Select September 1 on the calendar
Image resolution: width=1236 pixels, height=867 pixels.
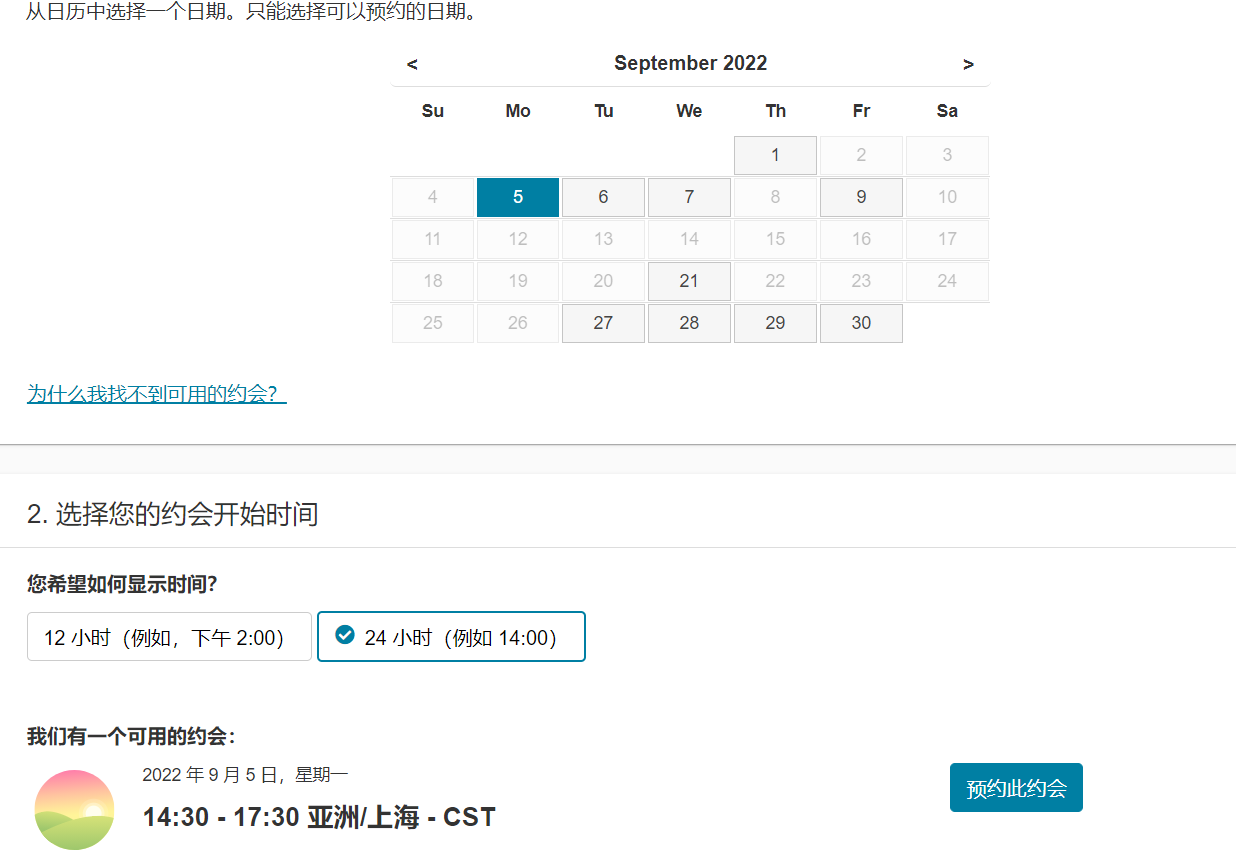[x=775, y=155]
